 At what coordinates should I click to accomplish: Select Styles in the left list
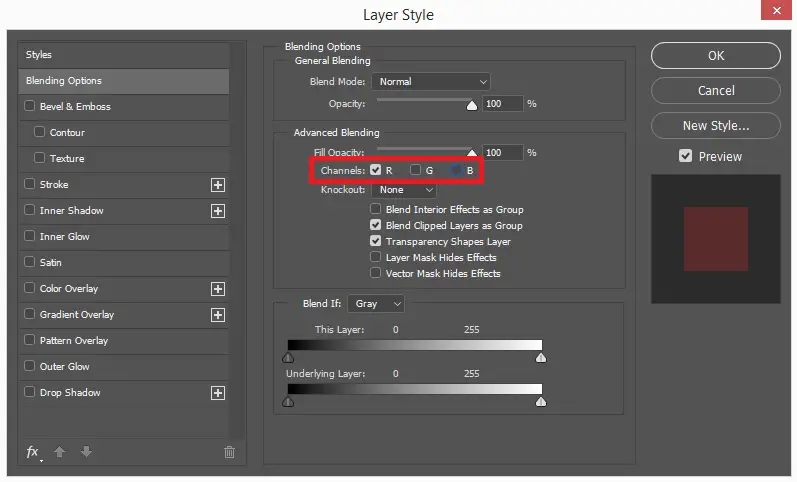pyautogui.click(x=124, y=54)
